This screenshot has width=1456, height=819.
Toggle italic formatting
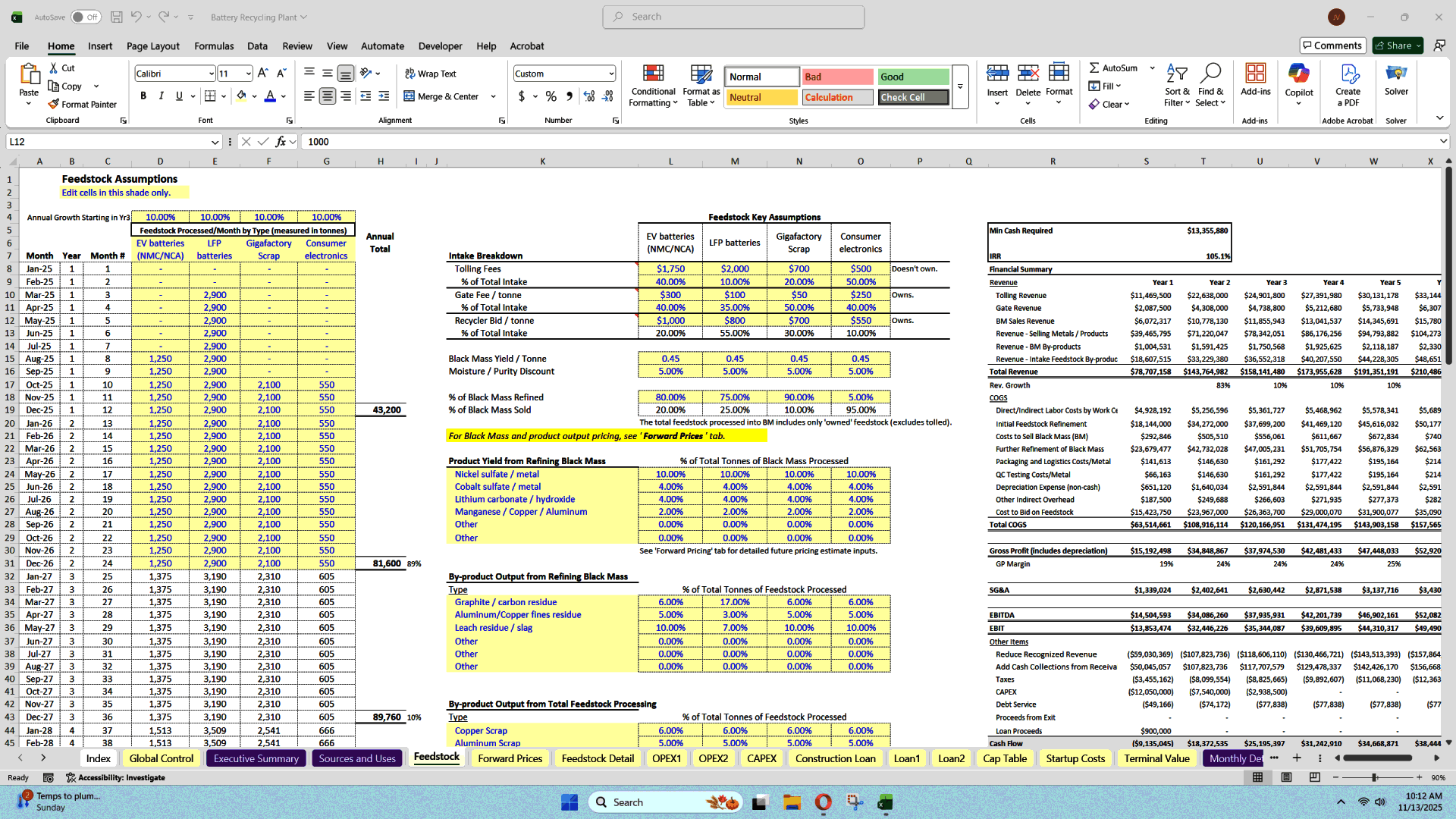161,96
